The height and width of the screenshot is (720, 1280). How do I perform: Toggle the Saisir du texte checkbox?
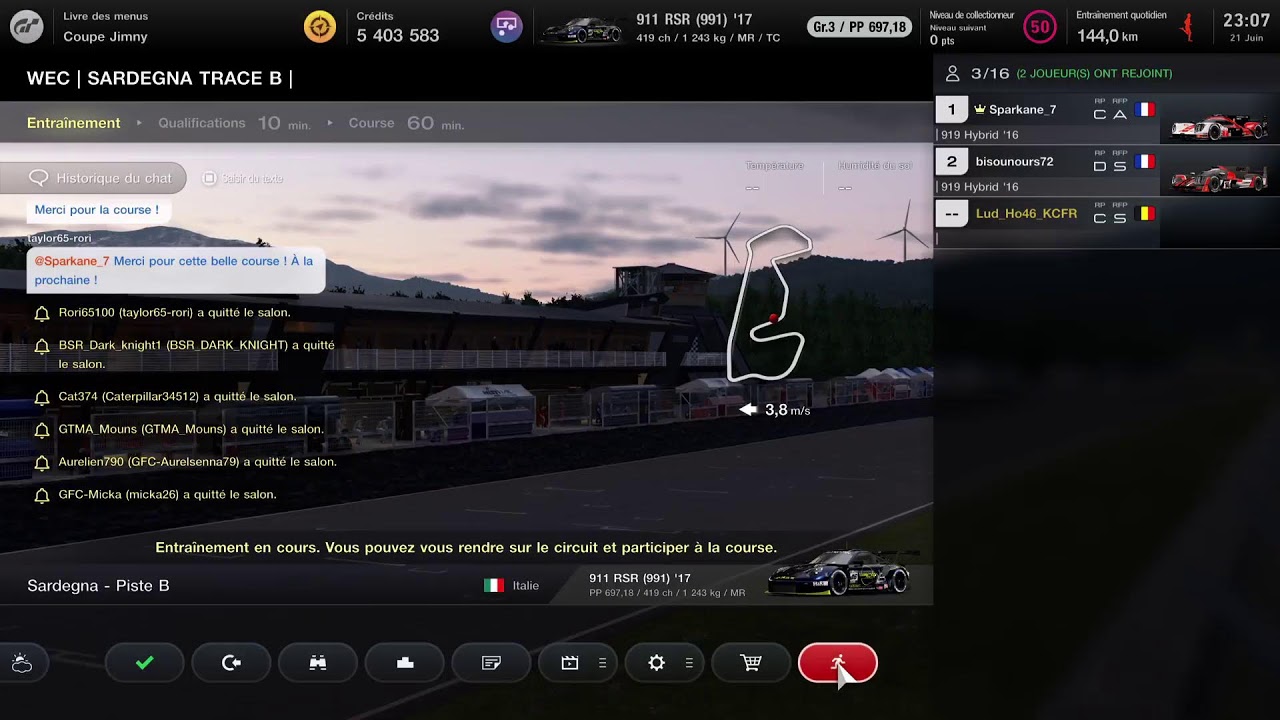[209, 178]
